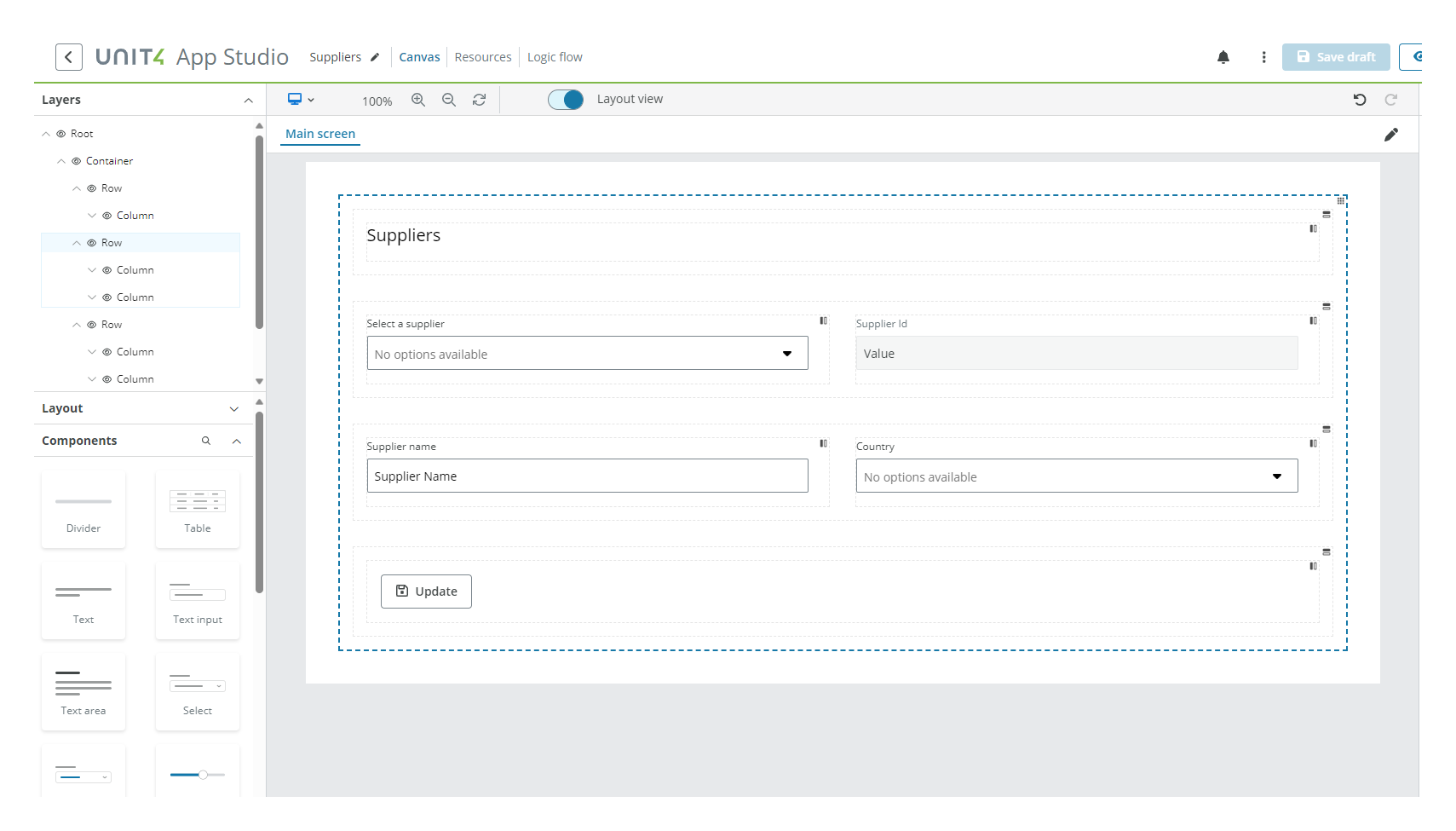Click the Save draft button
The image size is (1456, 831).
pos(1335,57)
